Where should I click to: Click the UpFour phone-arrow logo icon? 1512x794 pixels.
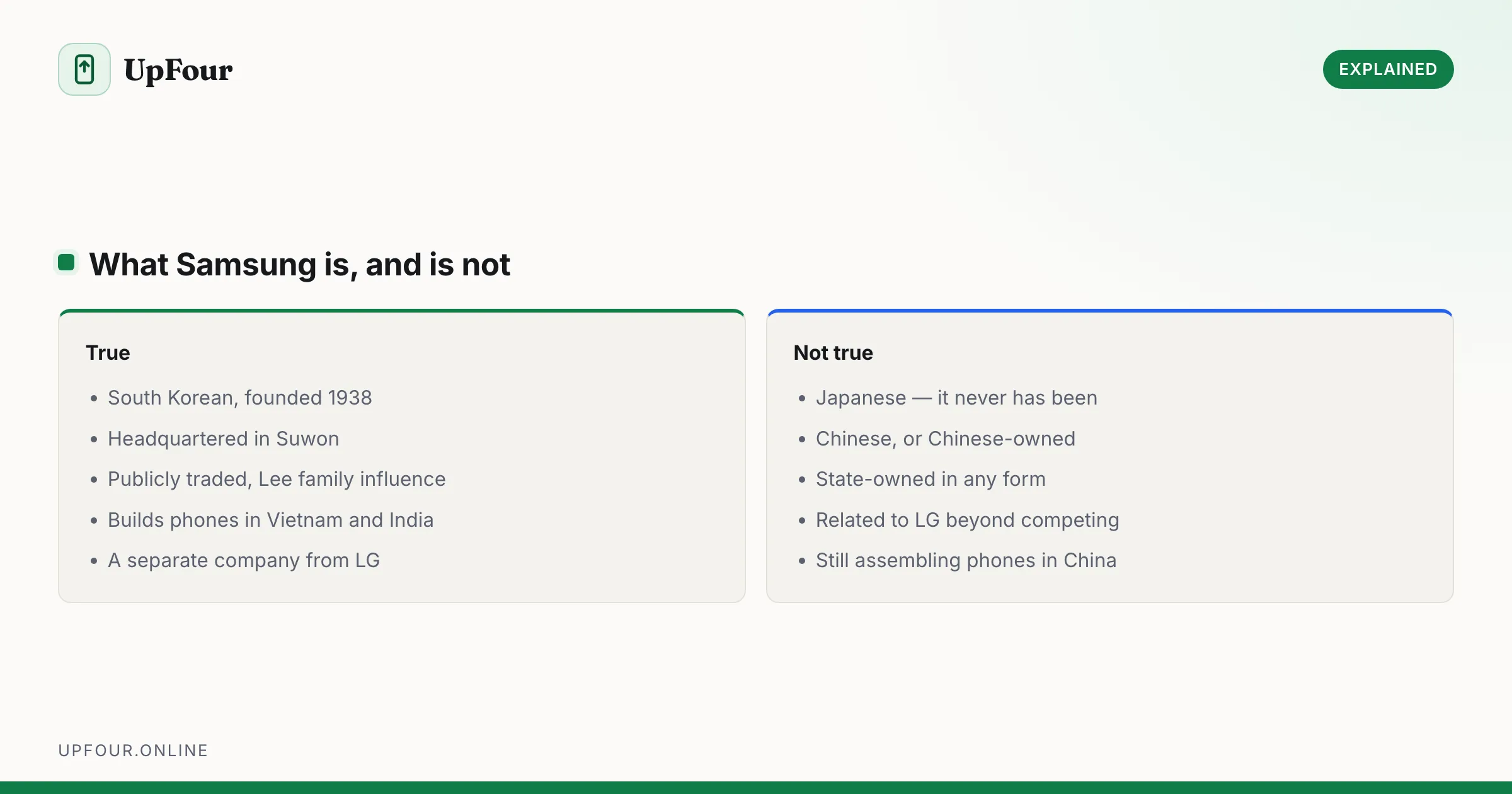84,69
